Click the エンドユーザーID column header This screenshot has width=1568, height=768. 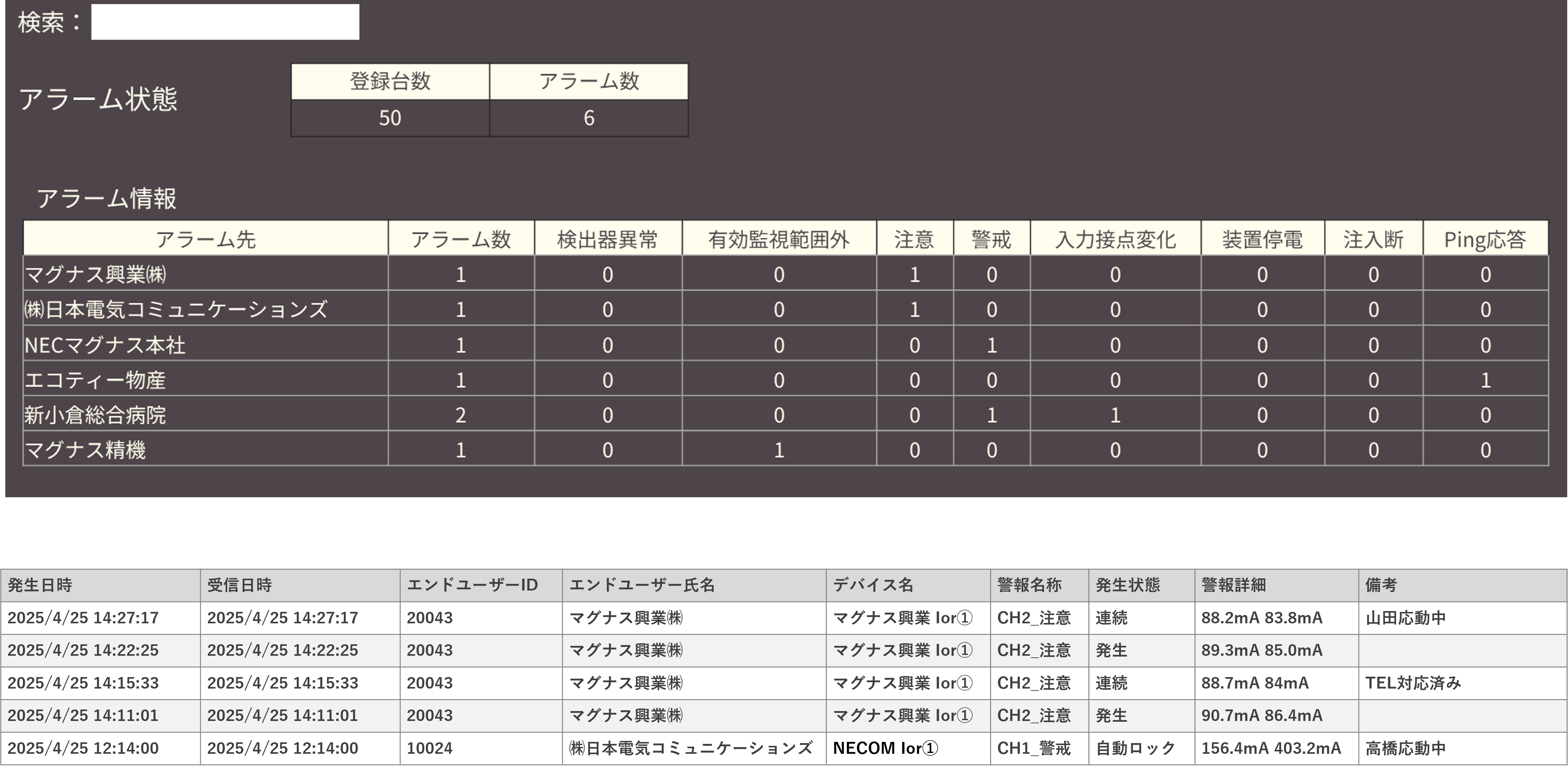pyautogui.click(x=481, y=585)
